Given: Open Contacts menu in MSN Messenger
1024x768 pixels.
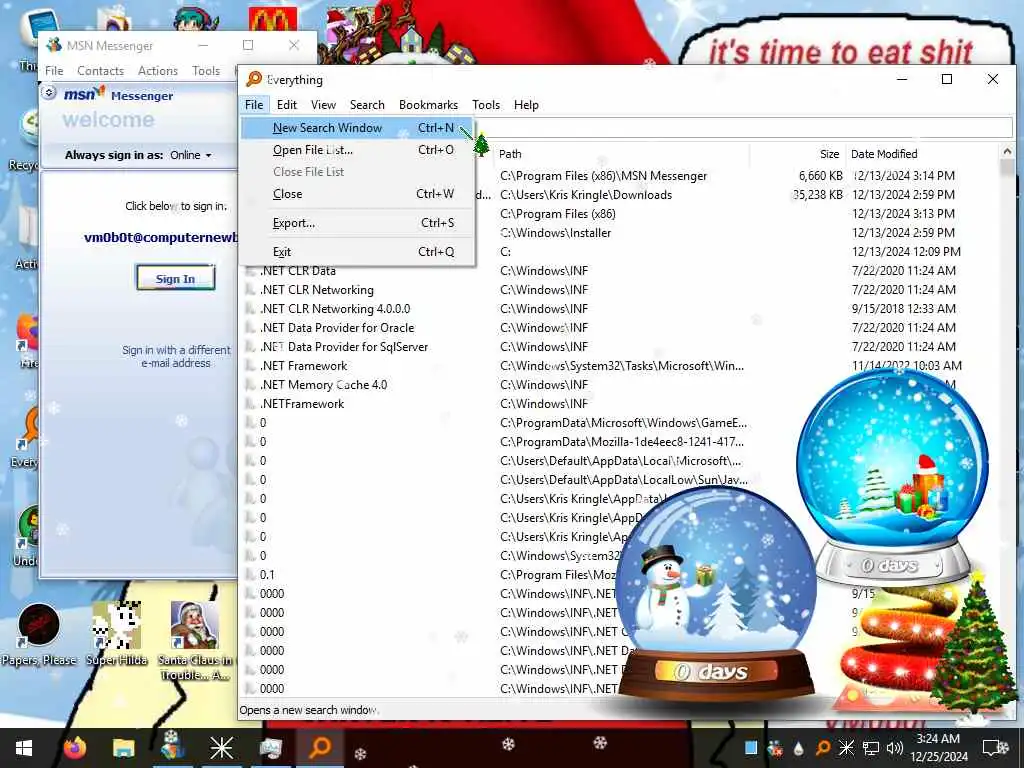Looking at the screenshot, I should pyautogui.click(x=100, y=71).
